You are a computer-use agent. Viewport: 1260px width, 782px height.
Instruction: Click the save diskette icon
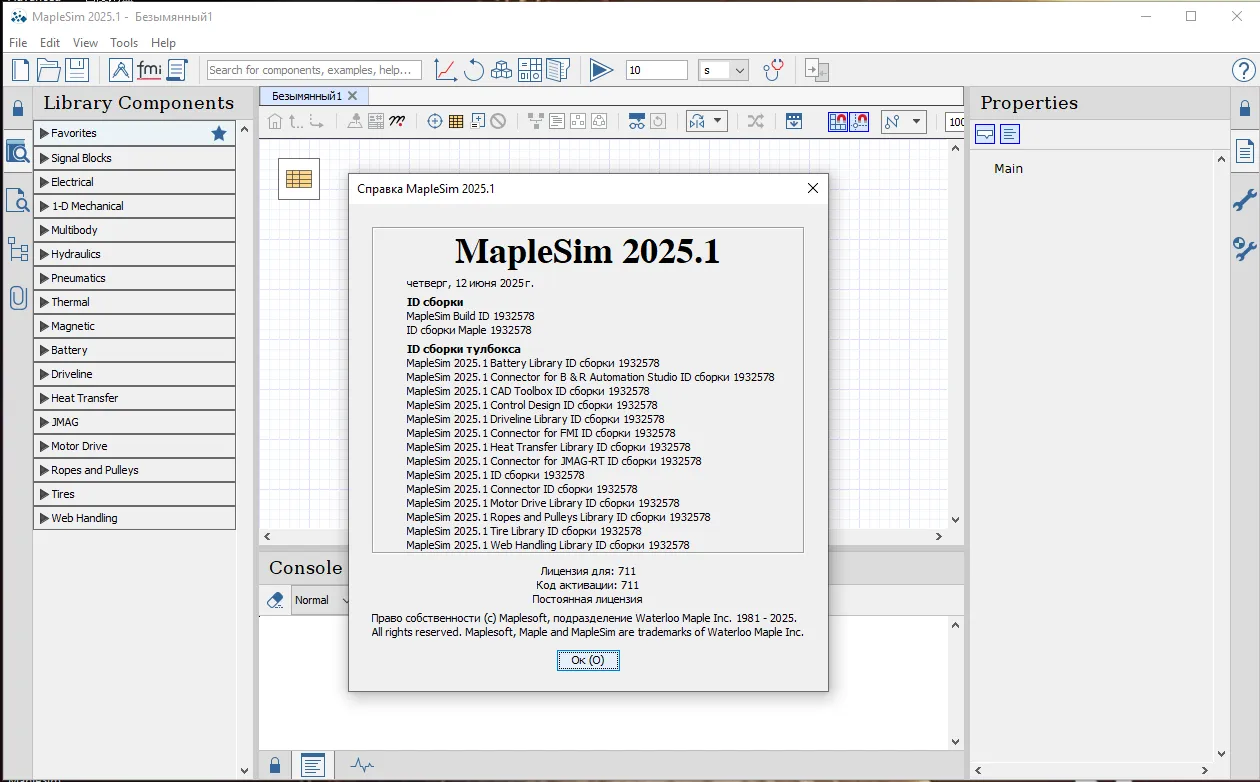(77, 70)
